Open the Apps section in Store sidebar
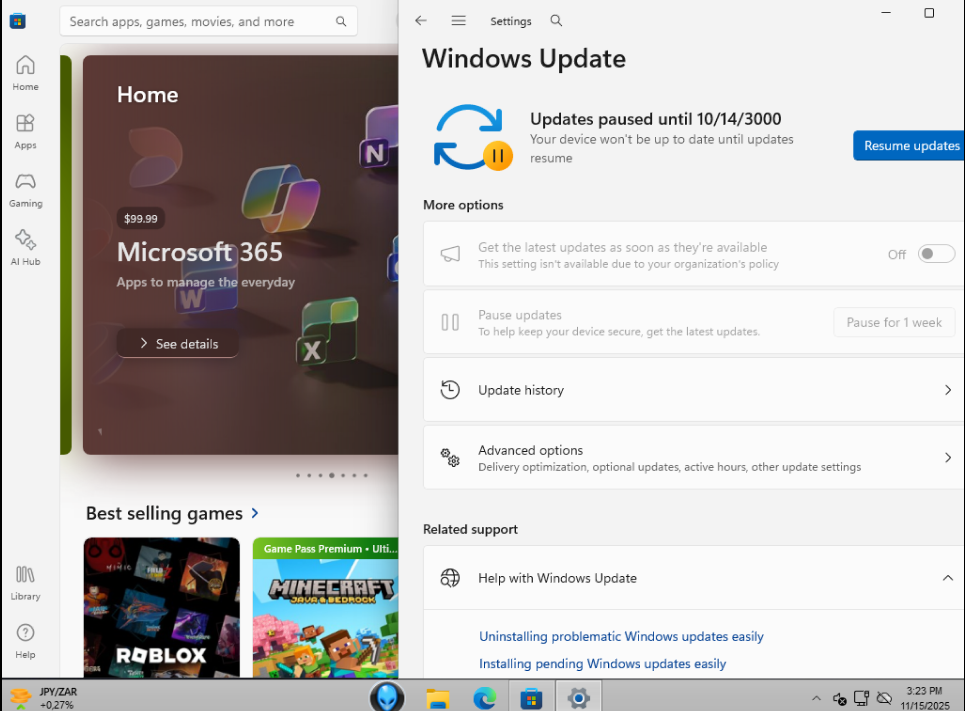The image size is (965, 711). [25, 131]
